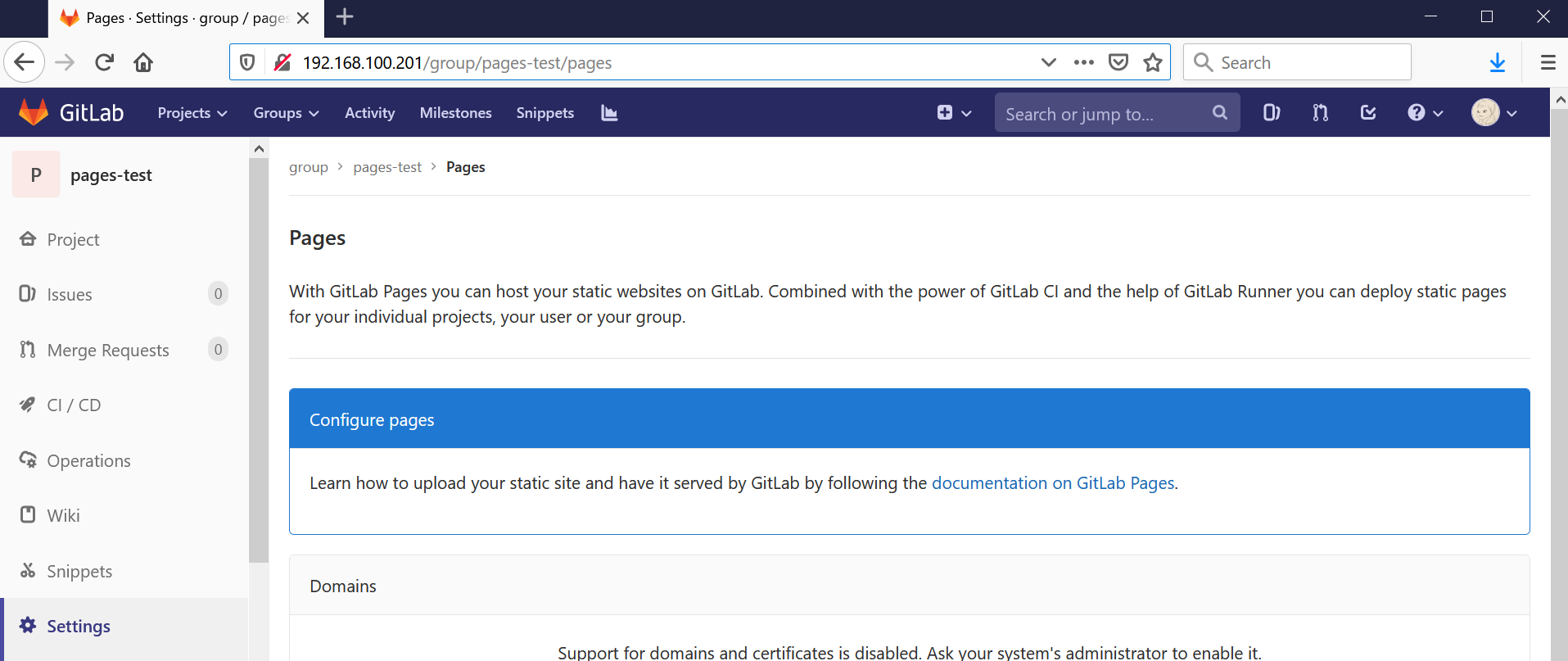This screenshot has height=661, width=1568.
Task: Open Milestones in the navbar
Action: [455, 113]
